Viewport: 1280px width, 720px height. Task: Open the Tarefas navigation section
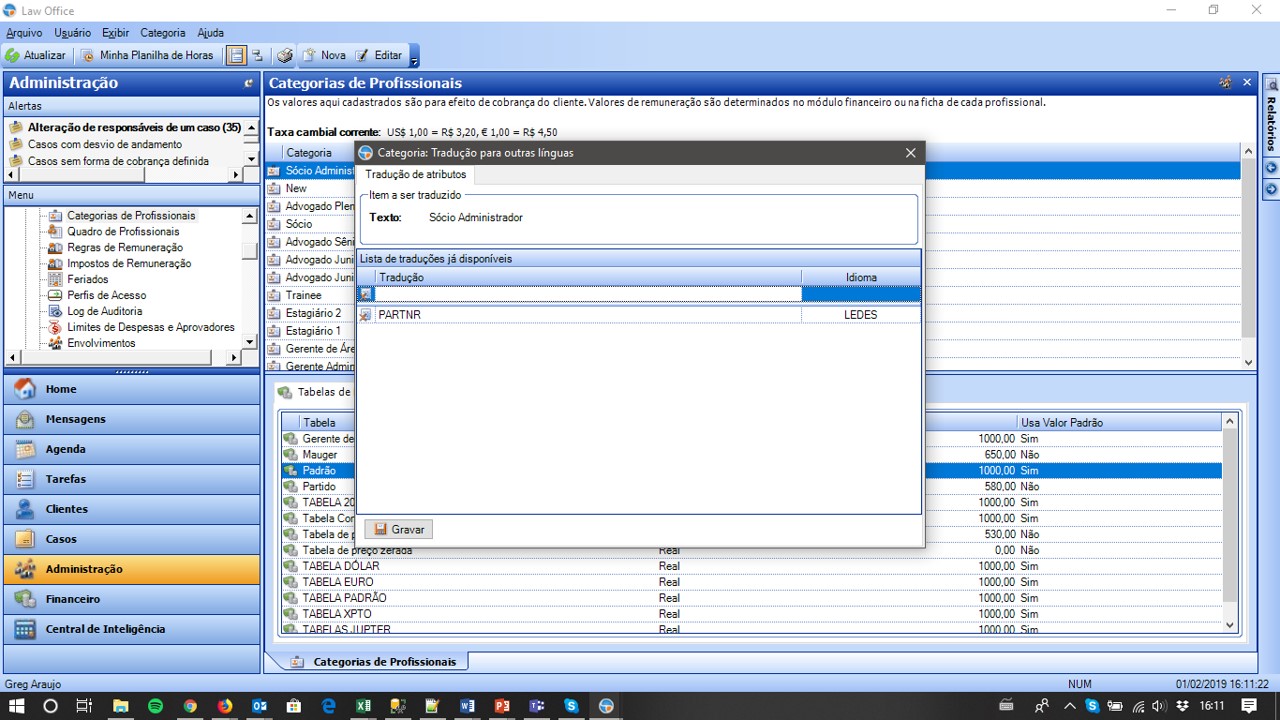point(131,479)
